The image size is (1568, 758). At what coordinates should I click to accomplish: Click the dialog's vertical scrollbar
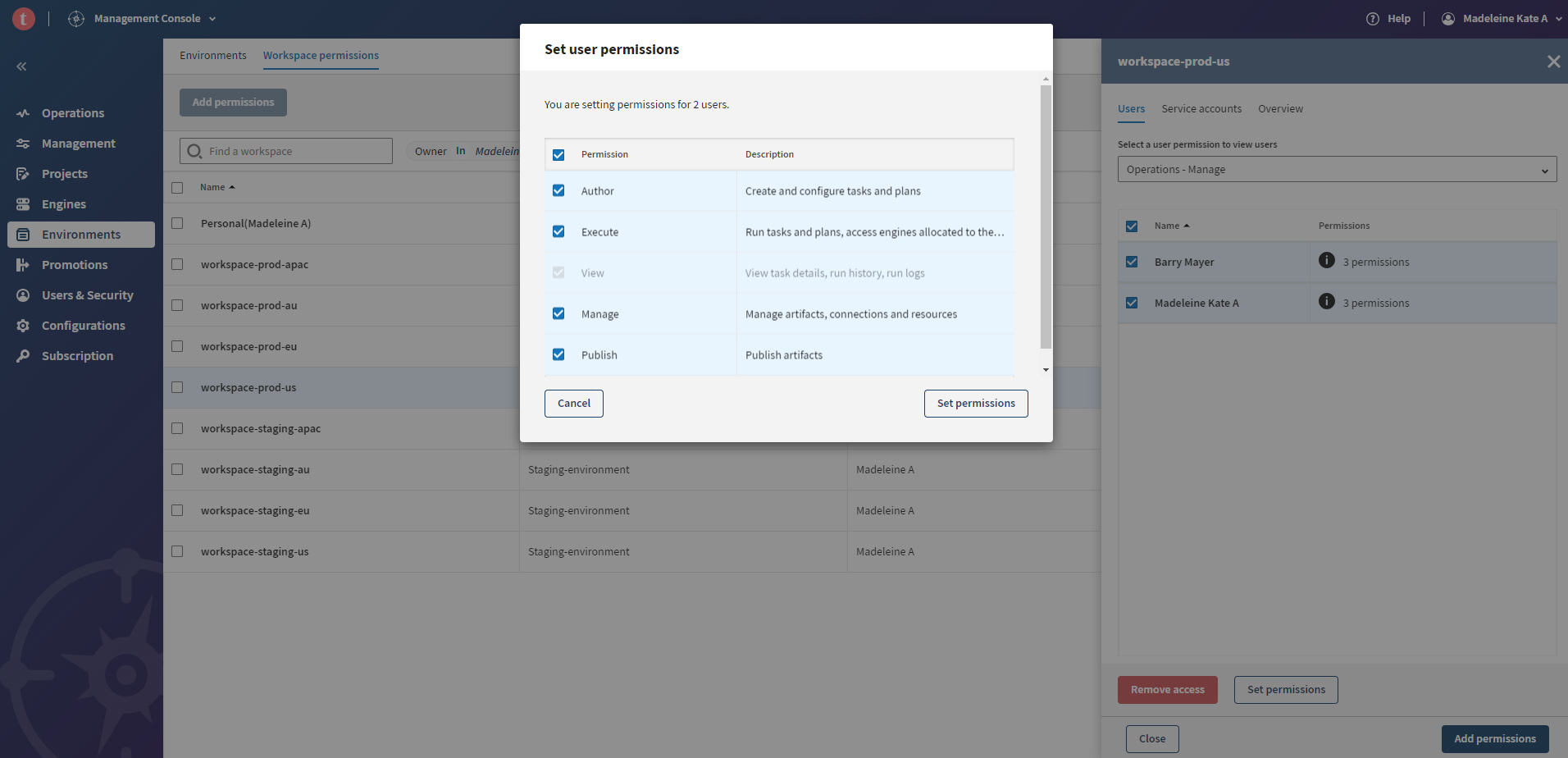1046,217
